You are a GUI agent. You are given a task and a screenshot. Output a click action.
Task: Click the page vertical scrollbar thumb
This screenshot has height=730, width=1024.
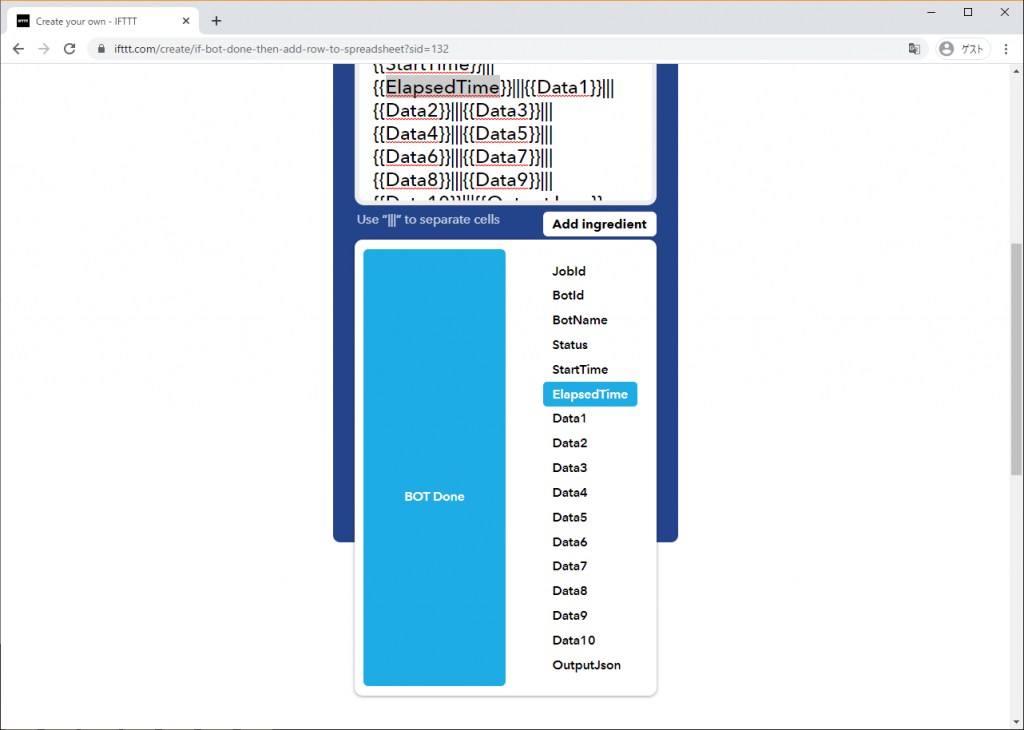pos(1016,359)
